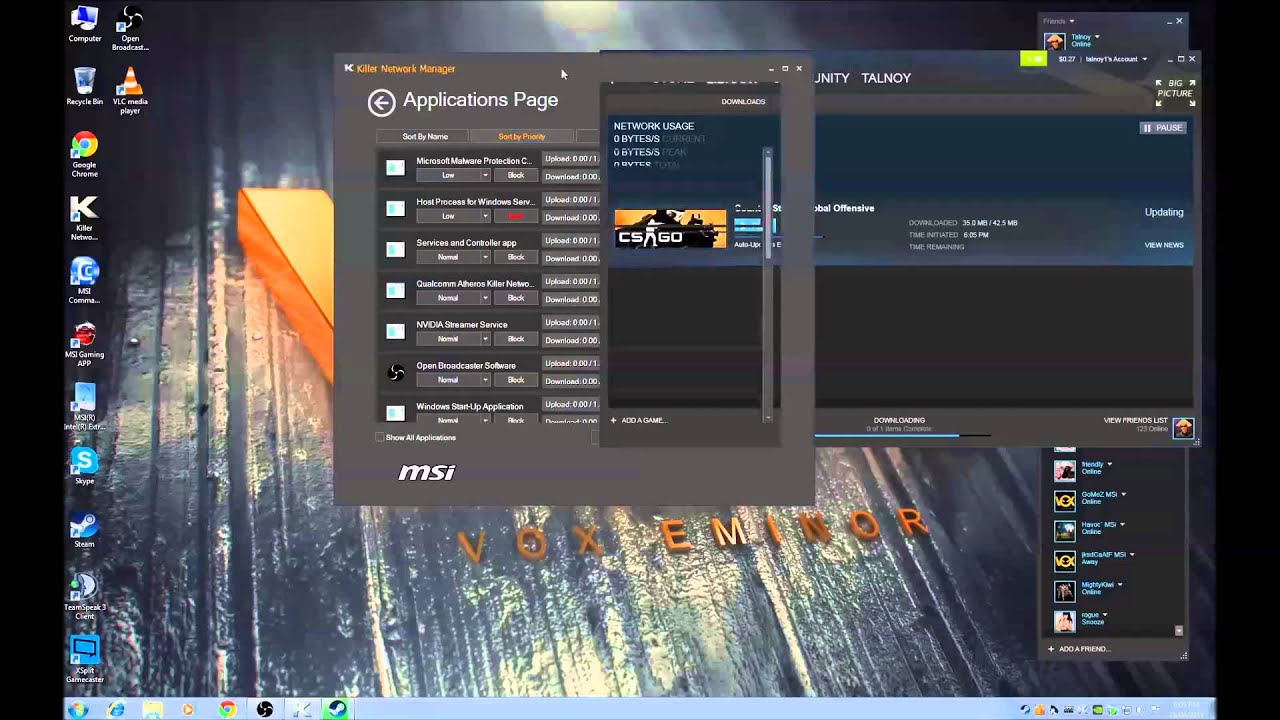The width and height of the screenshot is (1280, 720).
Task: Enable Show All Applications checkbox
Action: click(380, 437)
